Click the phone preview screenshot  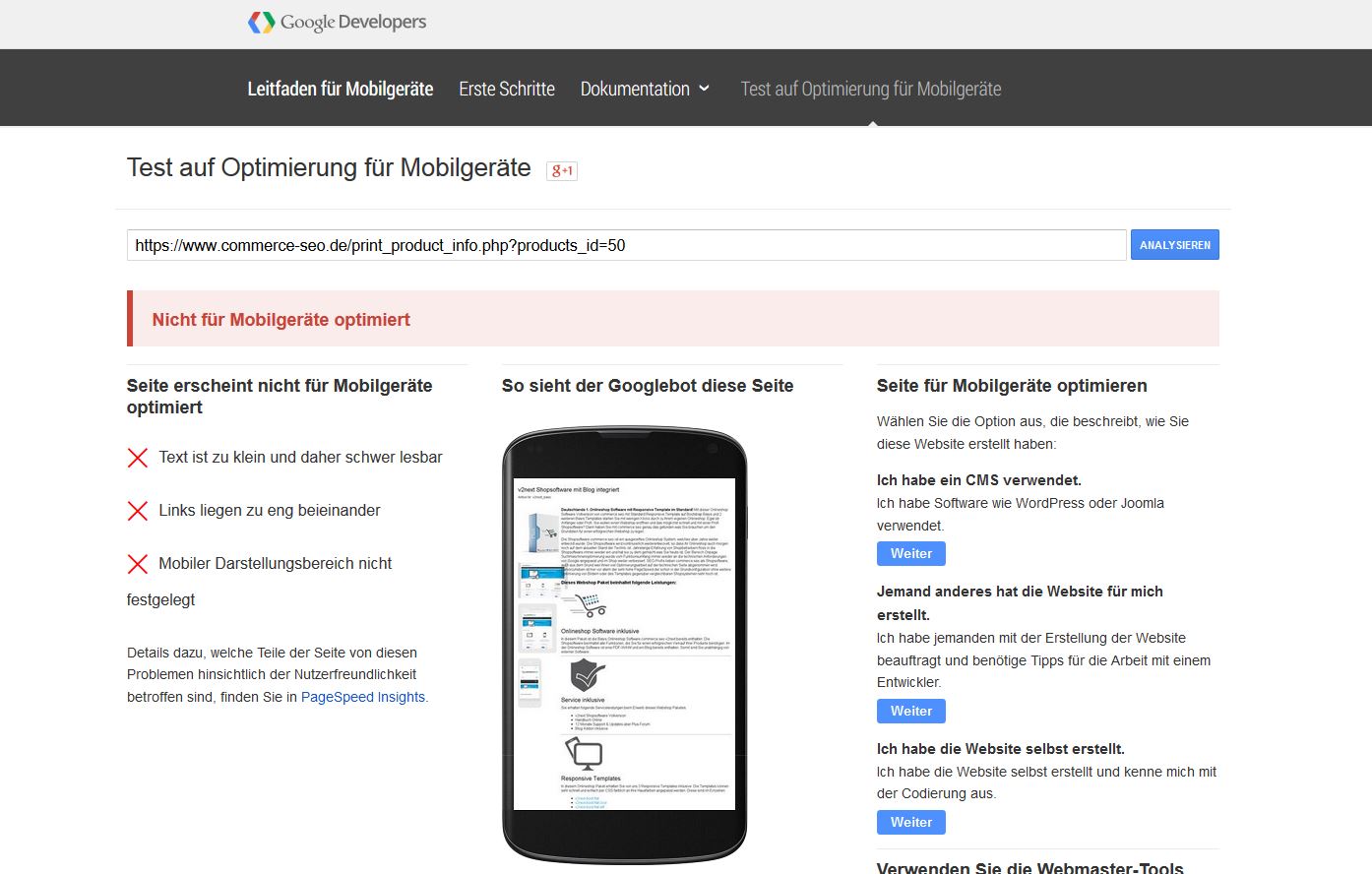624,644
